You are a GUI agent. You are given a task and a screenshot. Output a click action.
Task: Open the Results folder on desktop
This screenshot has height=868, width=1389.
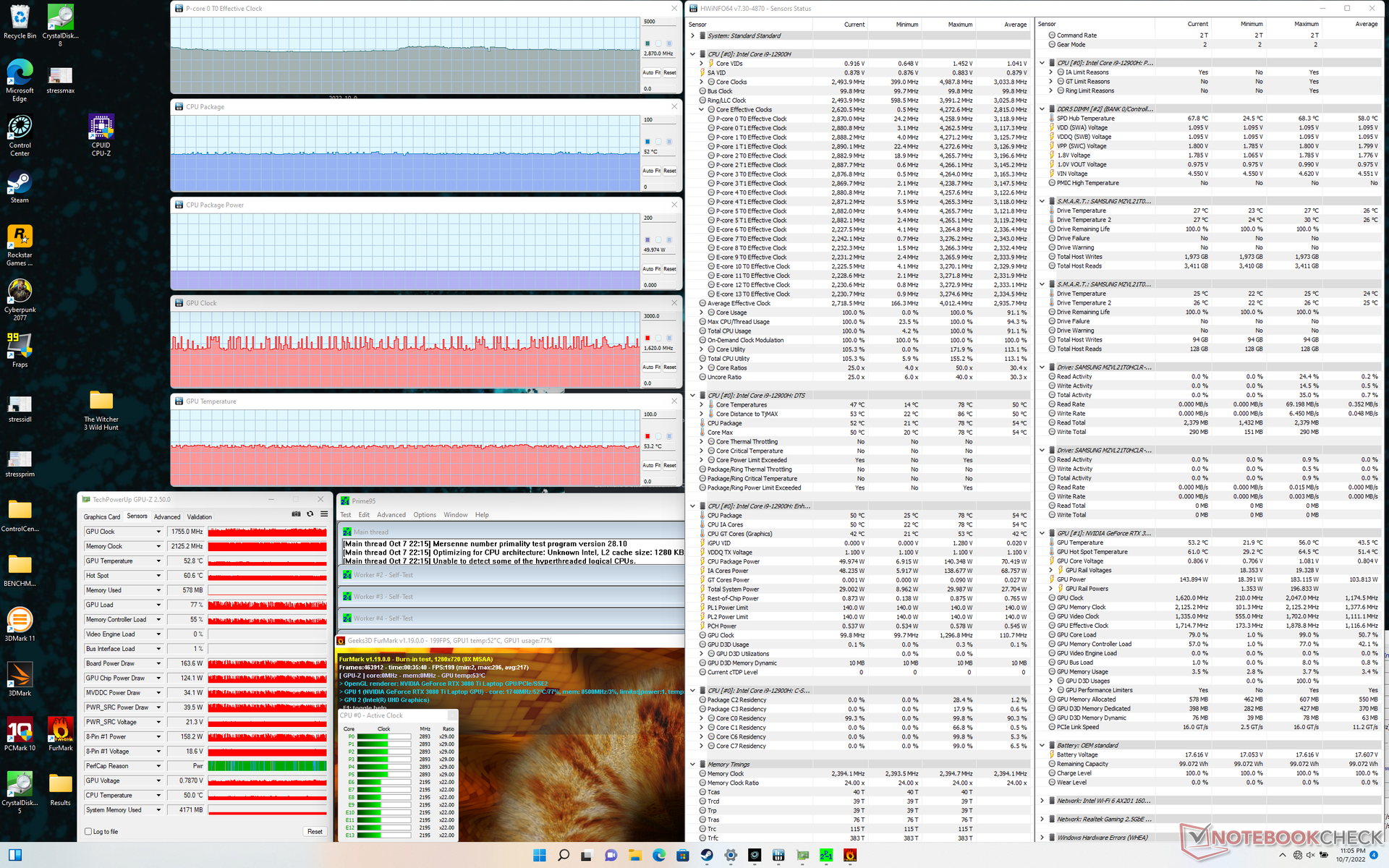coord(61,788)
